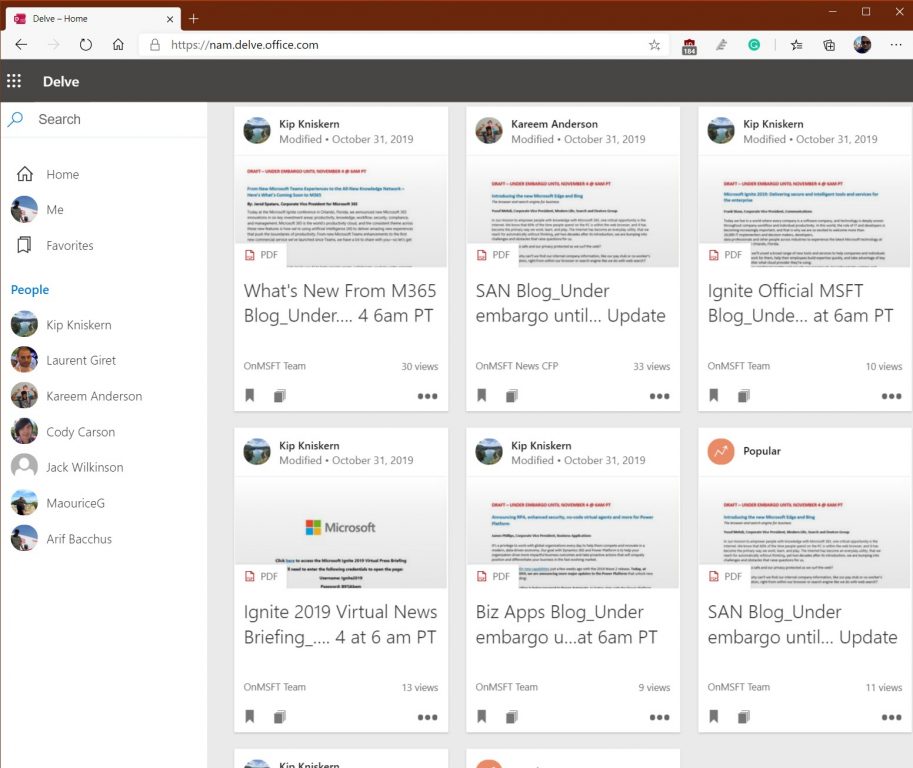The width and height of the screenshot is (913, 768).
Task: Open the Biz Apps Blog document title
Action: coord(566,624)
